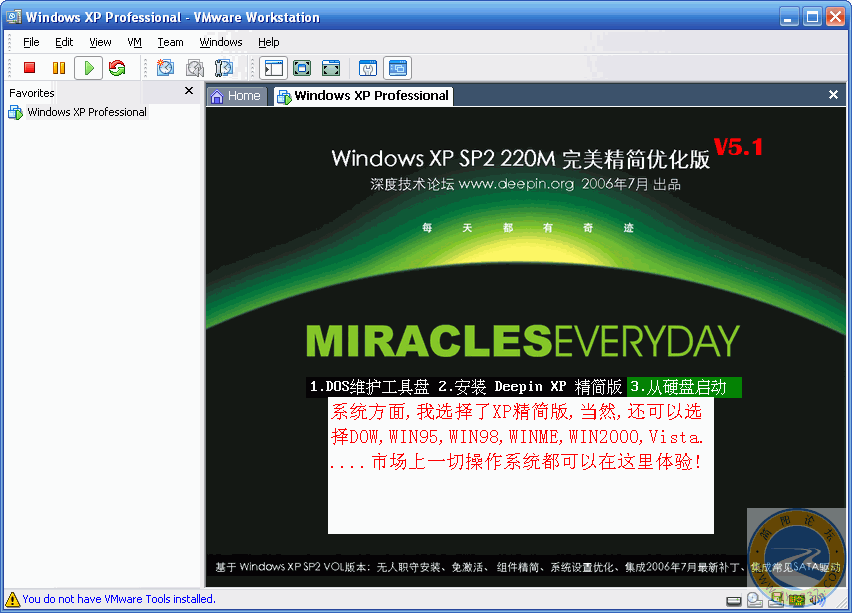Open the VM menu

(134, 42)
